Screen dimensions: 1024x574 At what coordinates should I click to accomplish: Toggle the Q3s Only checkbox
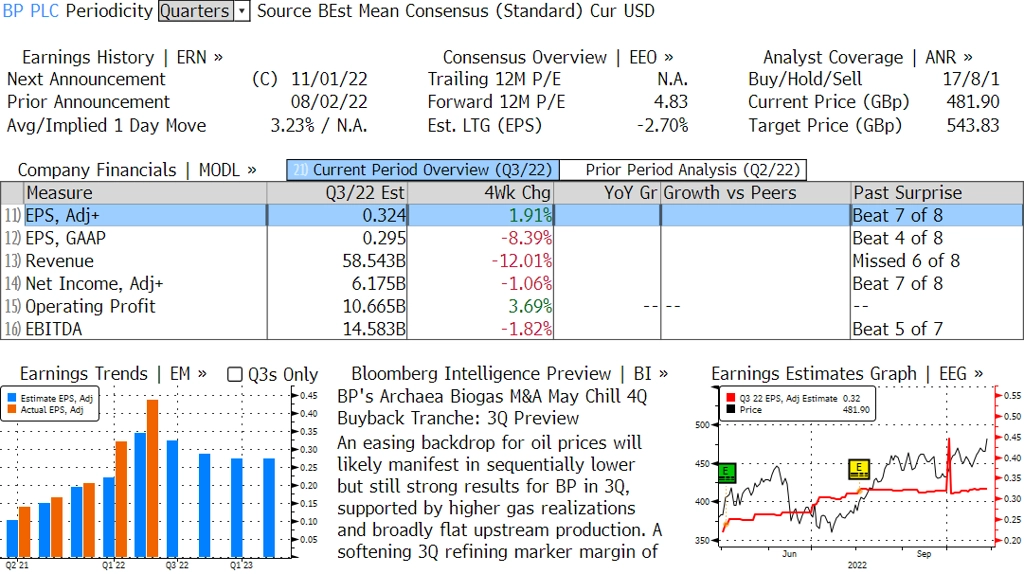[x=235, y=374]
